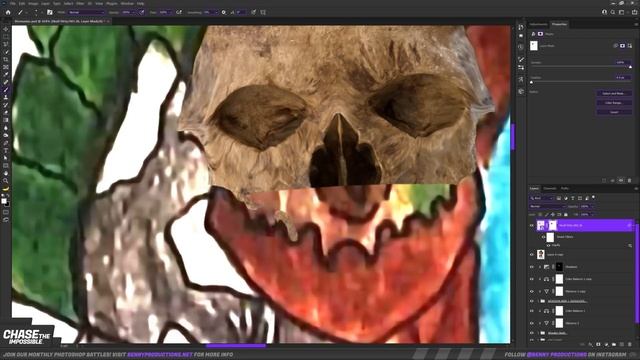Viewport: 640px width, 360px height.
Task: Open the Kind filter dropdown in Layers
Action: tap(542, 198)
